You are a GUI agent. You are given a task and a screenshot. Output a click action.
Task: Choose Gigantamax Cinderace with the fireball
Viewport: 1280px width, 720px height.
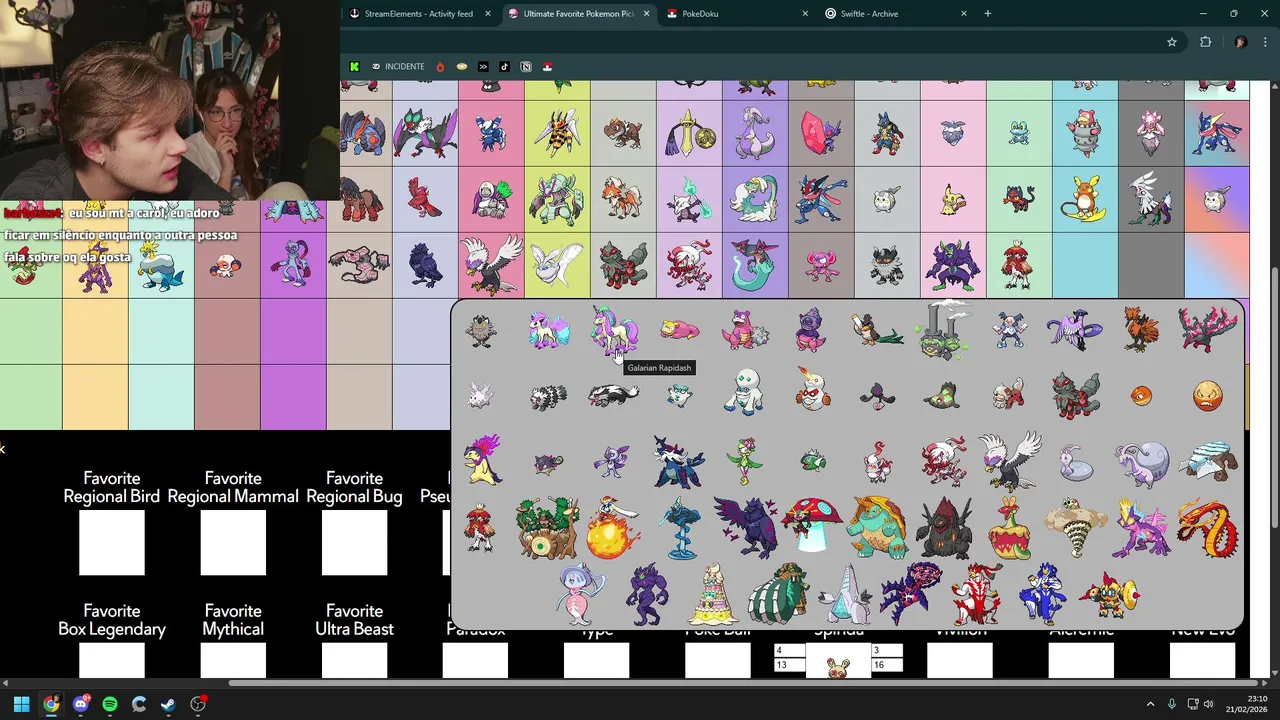coord(614,528)
